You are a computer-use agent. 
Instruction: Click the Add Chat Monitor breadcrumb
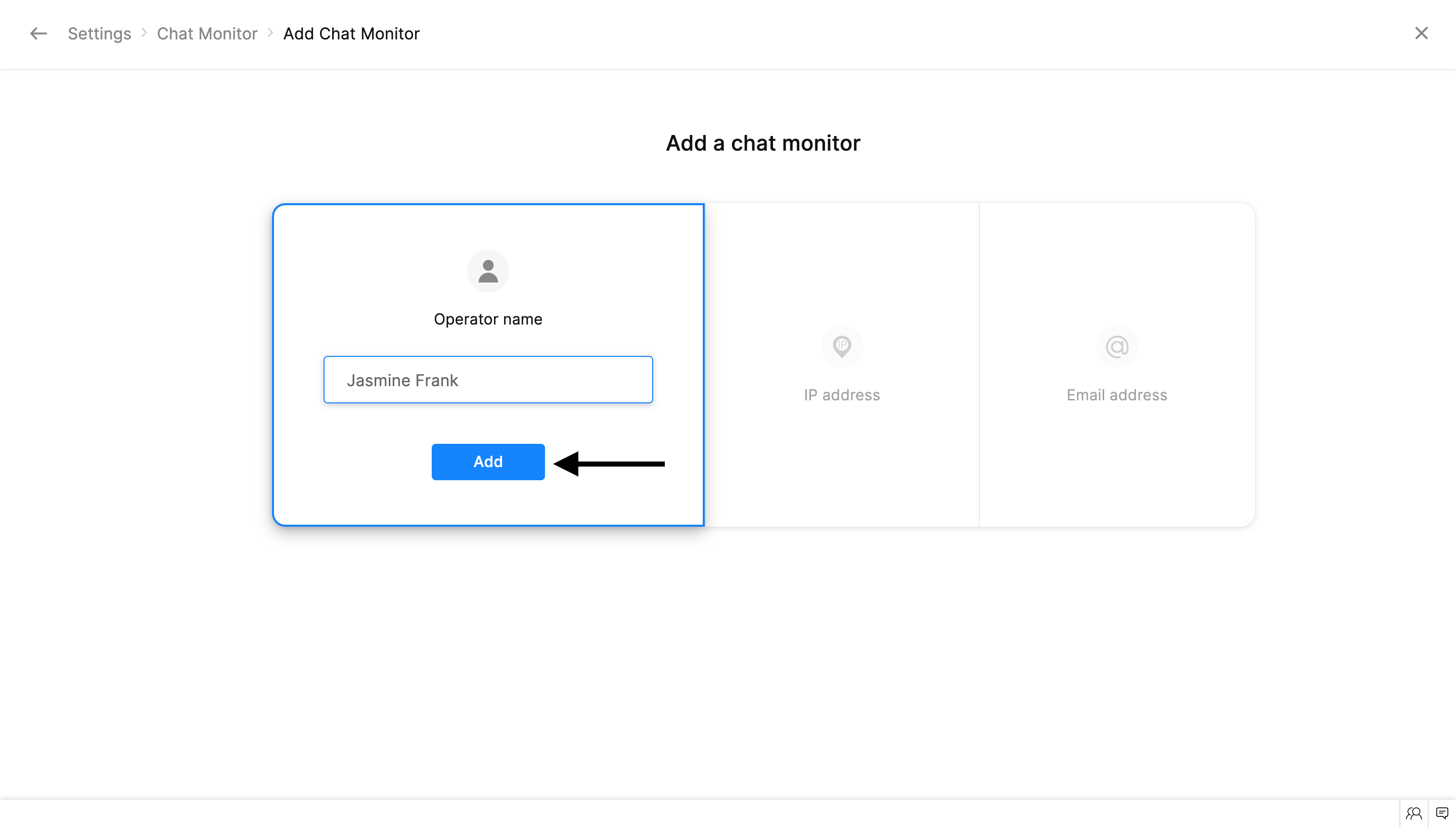351,33
